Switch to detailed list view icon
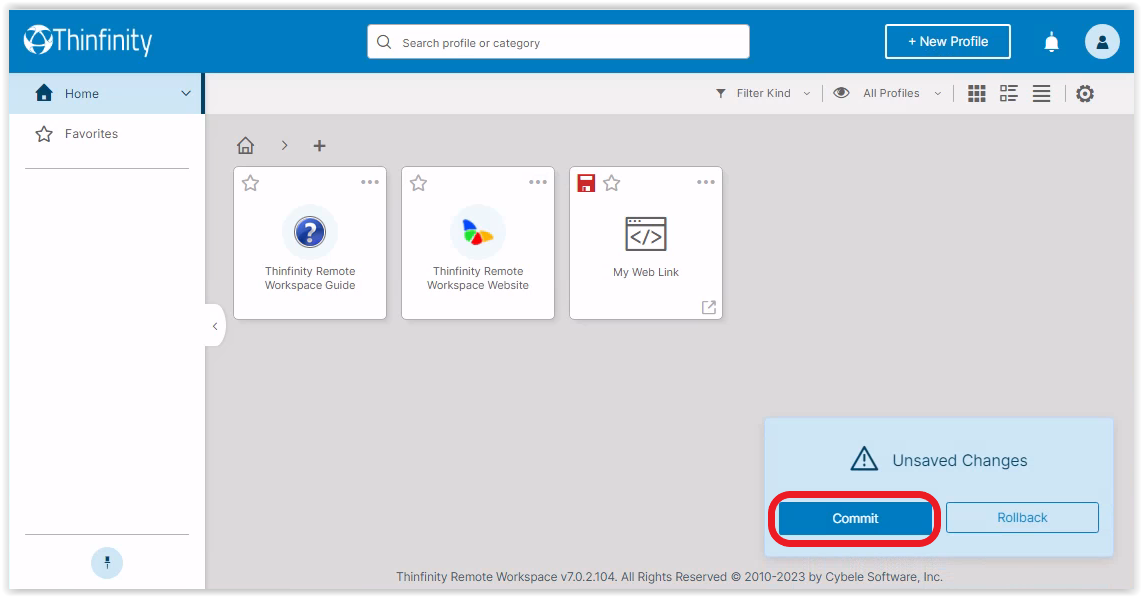This screenshot has height=597, width=1142. [x=1009, y=93]
